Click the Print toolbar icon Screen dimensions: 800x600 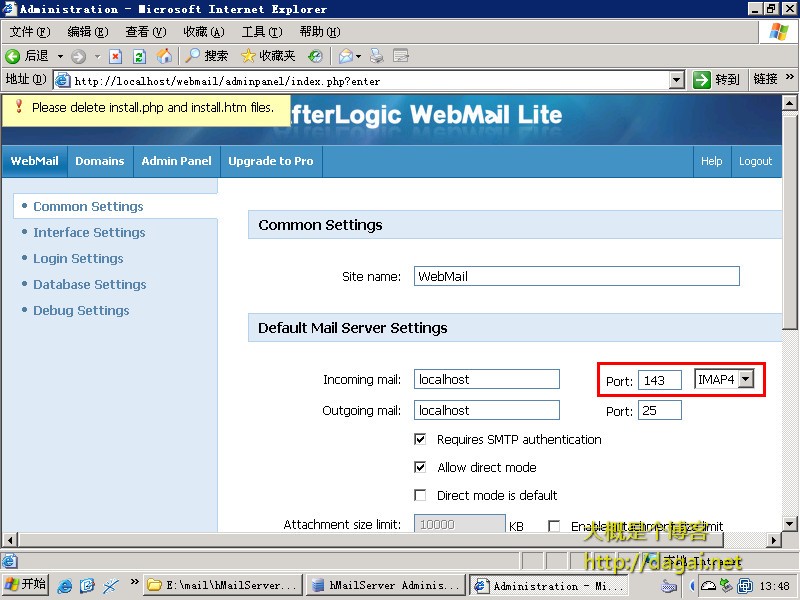point(377,56)
